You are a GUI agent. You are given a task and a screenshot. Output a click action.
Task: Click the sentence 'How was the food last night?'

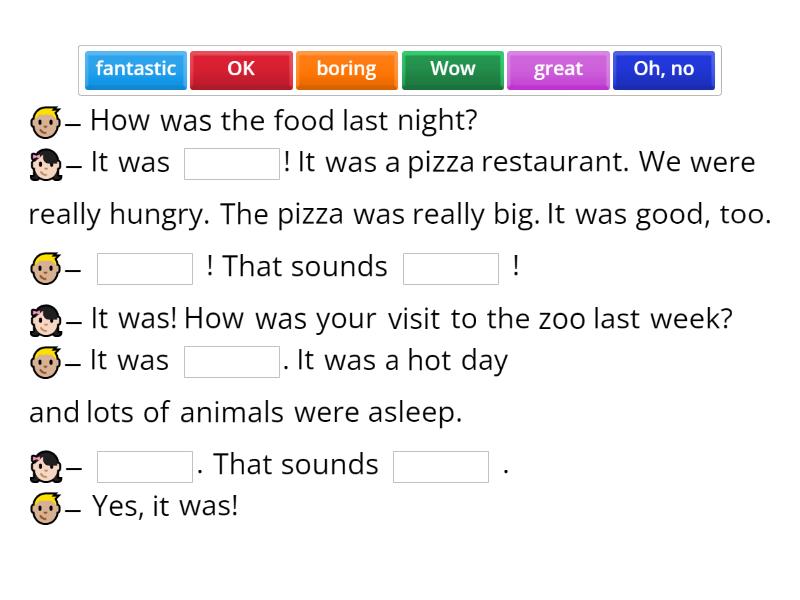click(x=284, y=121)
